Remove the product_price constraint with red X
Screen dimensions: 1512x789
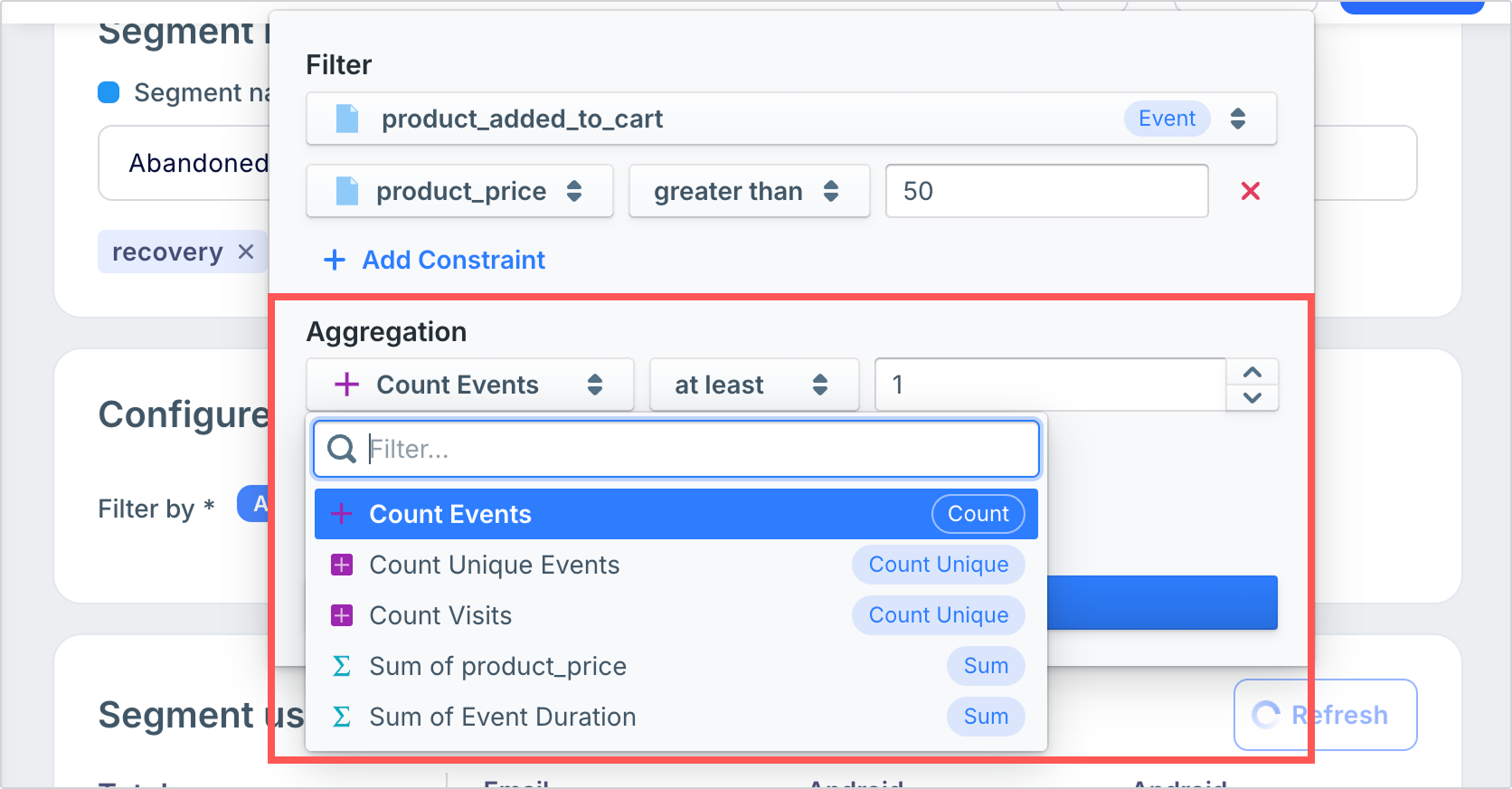1251,191
